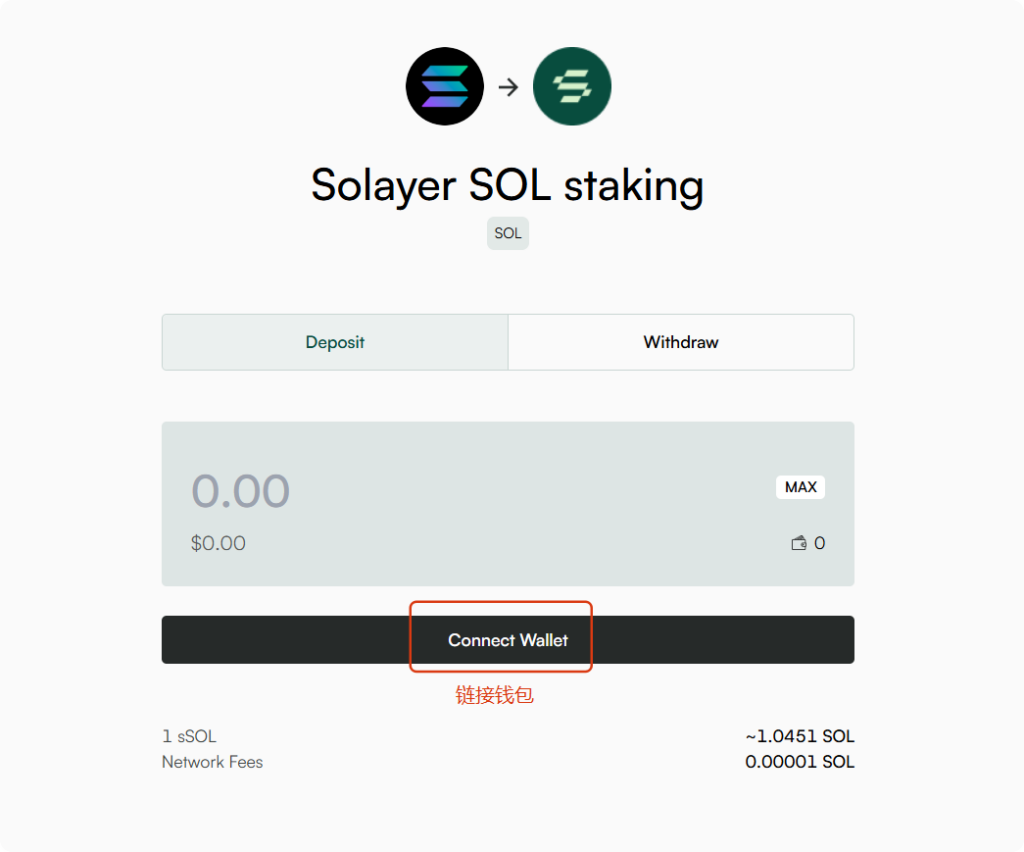The image size is (1024, 852).
Task: Switch to the Withdraw tab
Action: tap(680, 342)
